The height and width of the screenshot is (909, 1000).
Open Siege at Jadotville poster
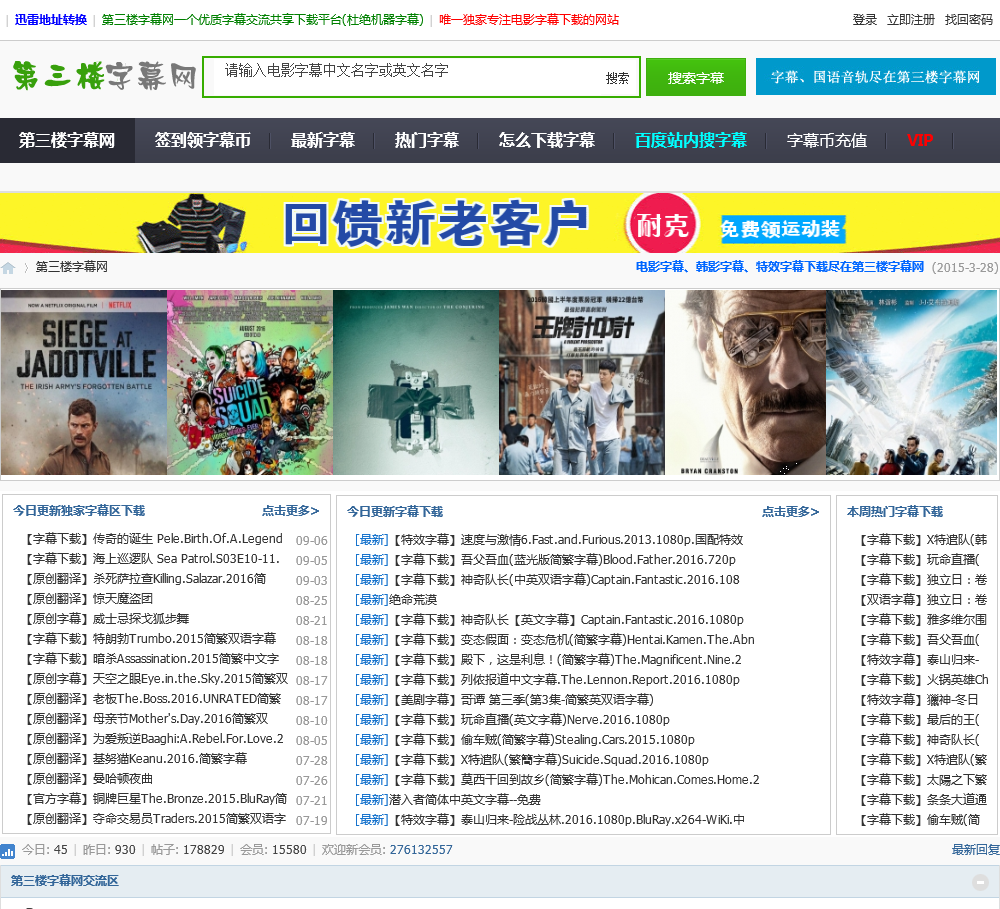coord(84,382)
